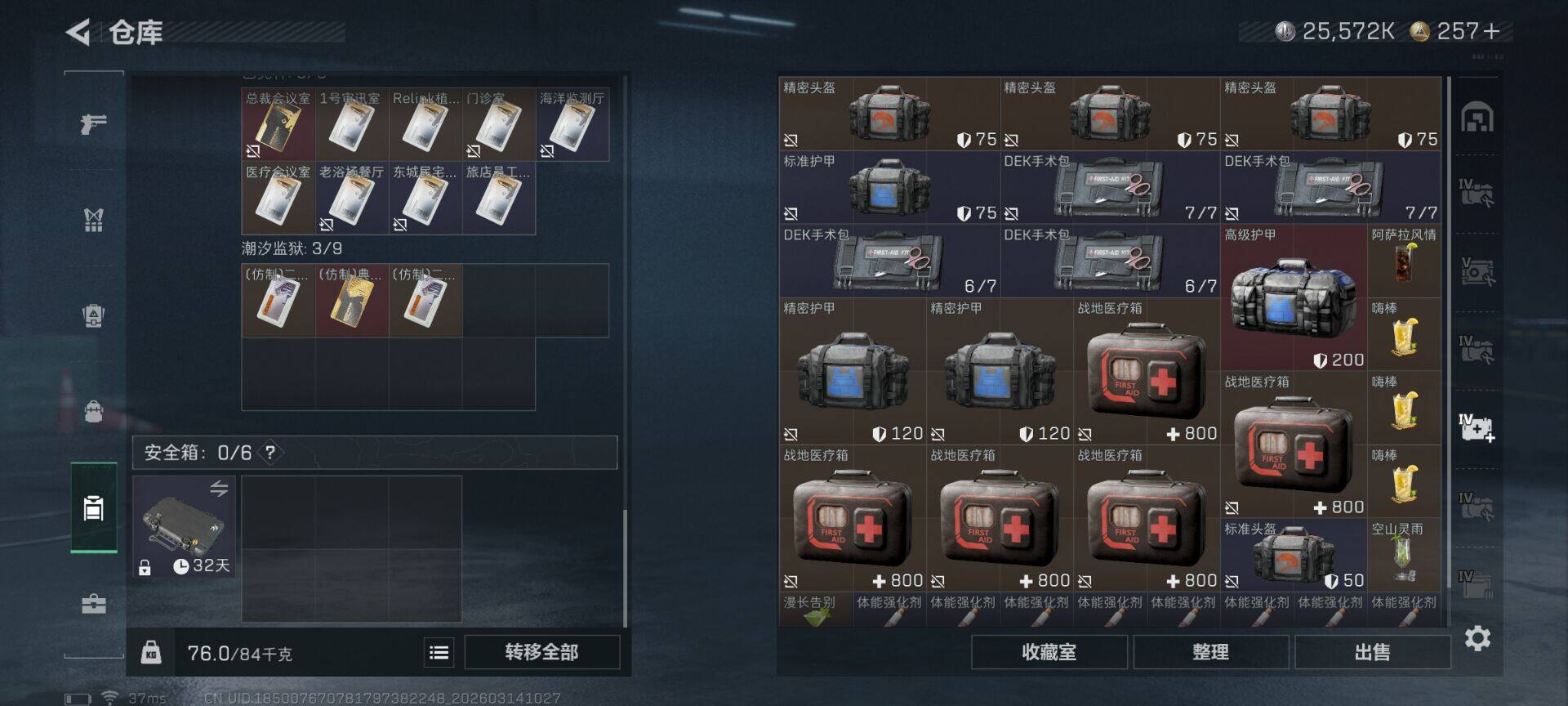Viewport: 1568px width, 706px height.
Task: Open the backpack category in sidebar
Action: point(94,411)
